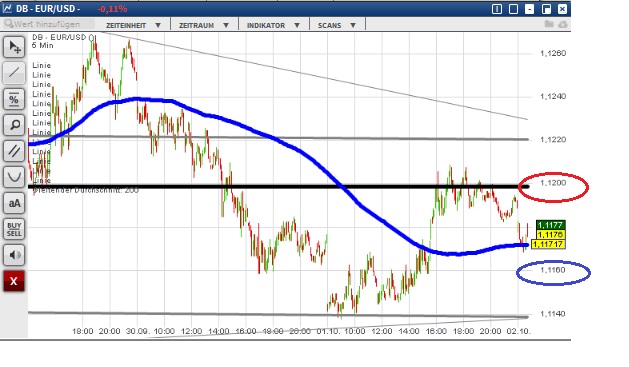Click the red X delete drawings button
Viewport: 629px width, 367px height.
coord(14,281)
